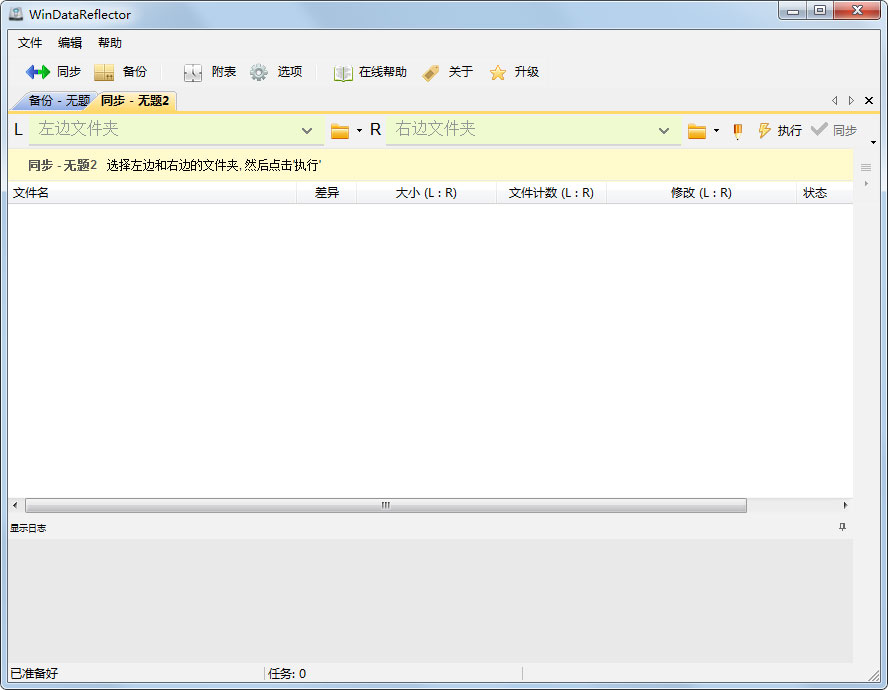Click the 显示日志 panel title

[x=28, y=528]
